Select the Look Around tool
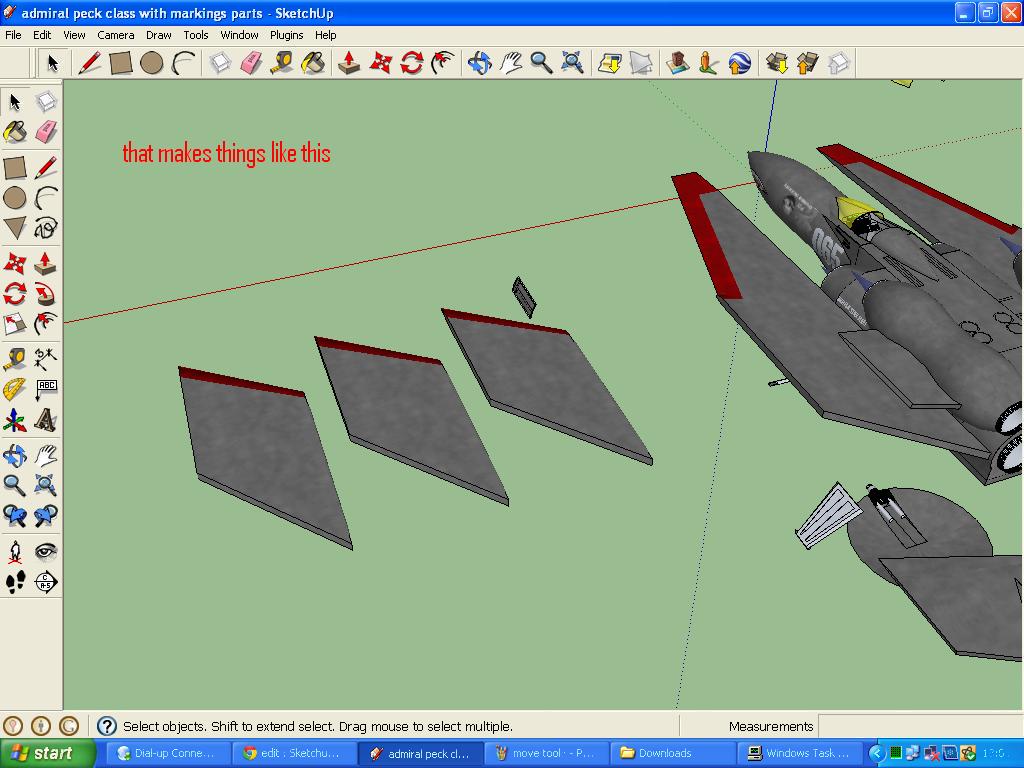 coord(46,551)
